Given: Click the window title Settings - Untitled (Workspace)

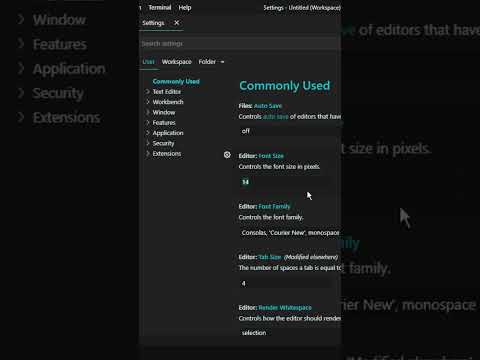Looking at the screenshot, I should [302, 7].
